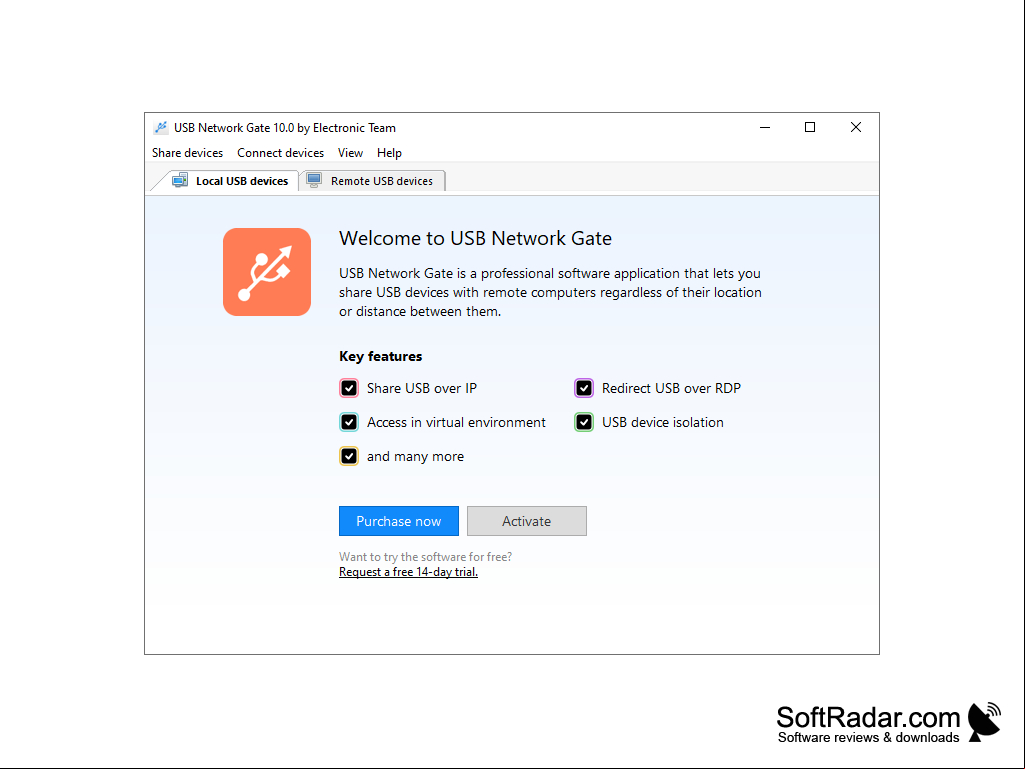
Task: Click the app icon in the title bar
Action: [161, 128]
